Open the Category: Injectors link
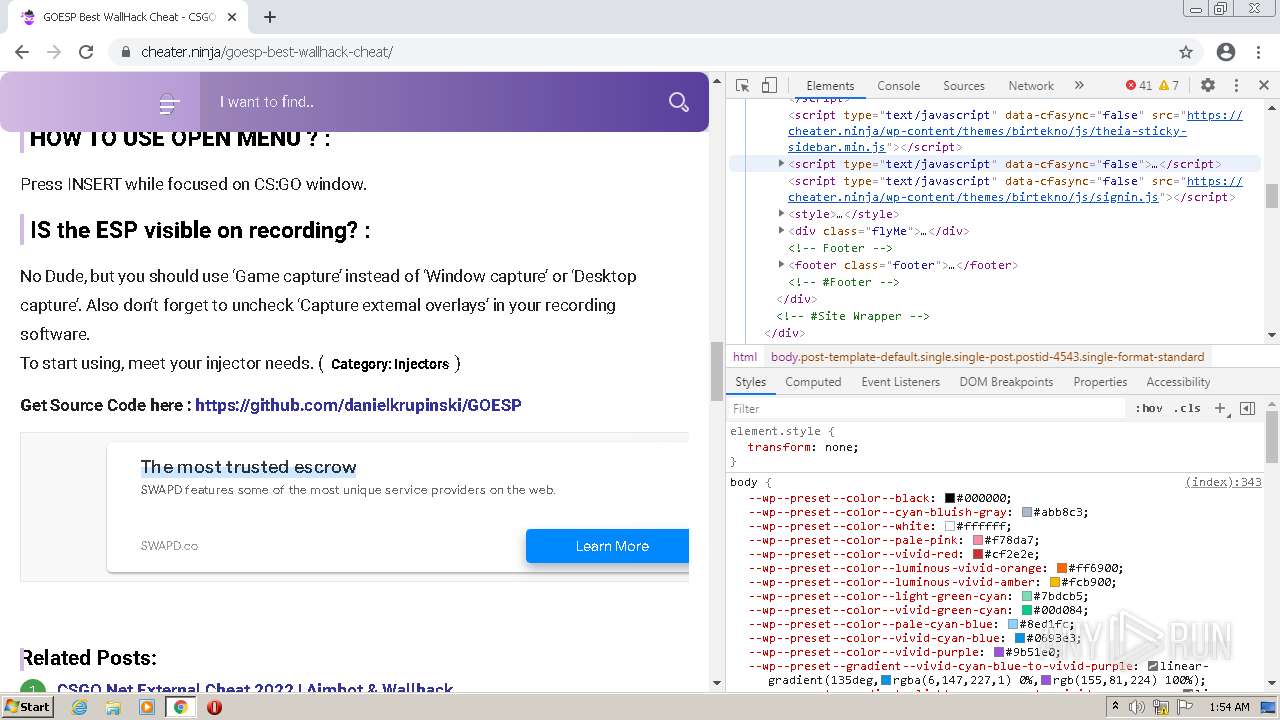This screenshot has height=720, width=1280. click(390, 364)
